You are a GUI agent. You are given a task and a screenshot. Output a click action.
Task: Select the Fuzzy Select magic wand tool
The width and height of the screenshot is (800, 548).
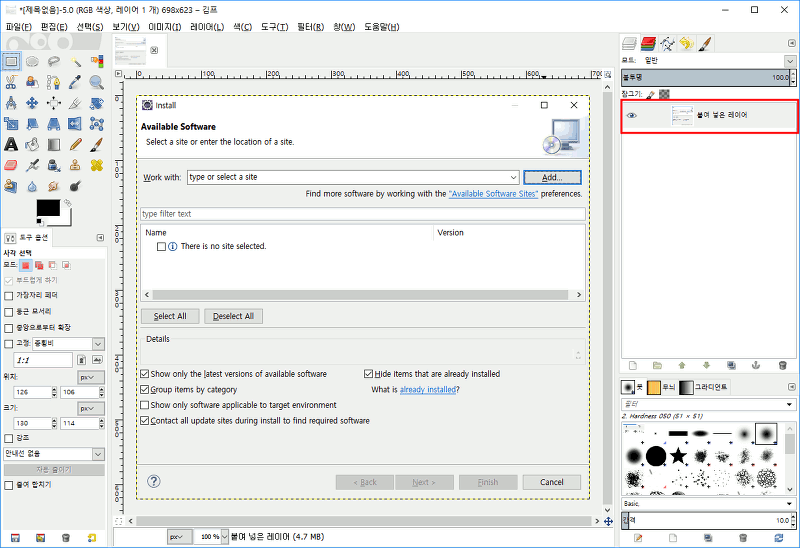pyautogui.click(x=76, y=61)
